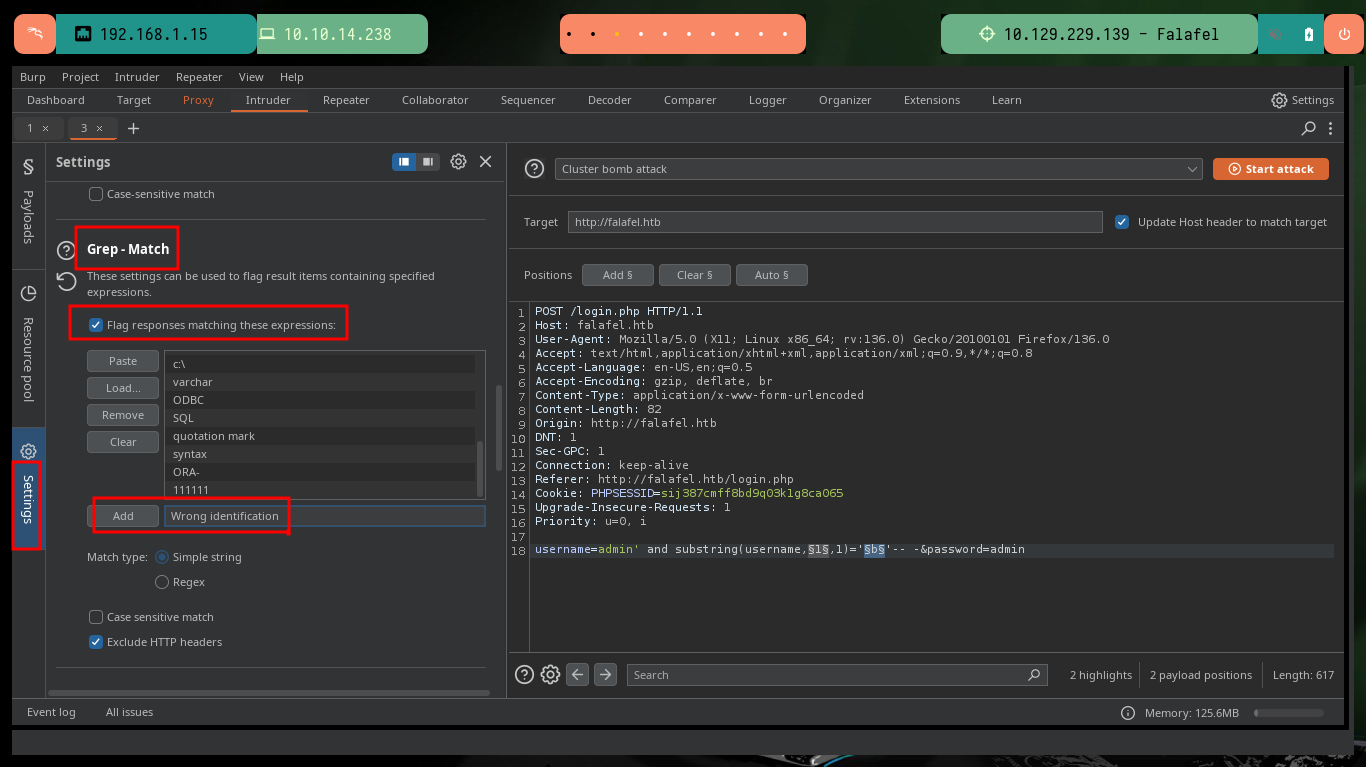Switch to the alternate panel layout icon
The image size is (1366, 767).
pyautogui.click(x=428, y=162)
